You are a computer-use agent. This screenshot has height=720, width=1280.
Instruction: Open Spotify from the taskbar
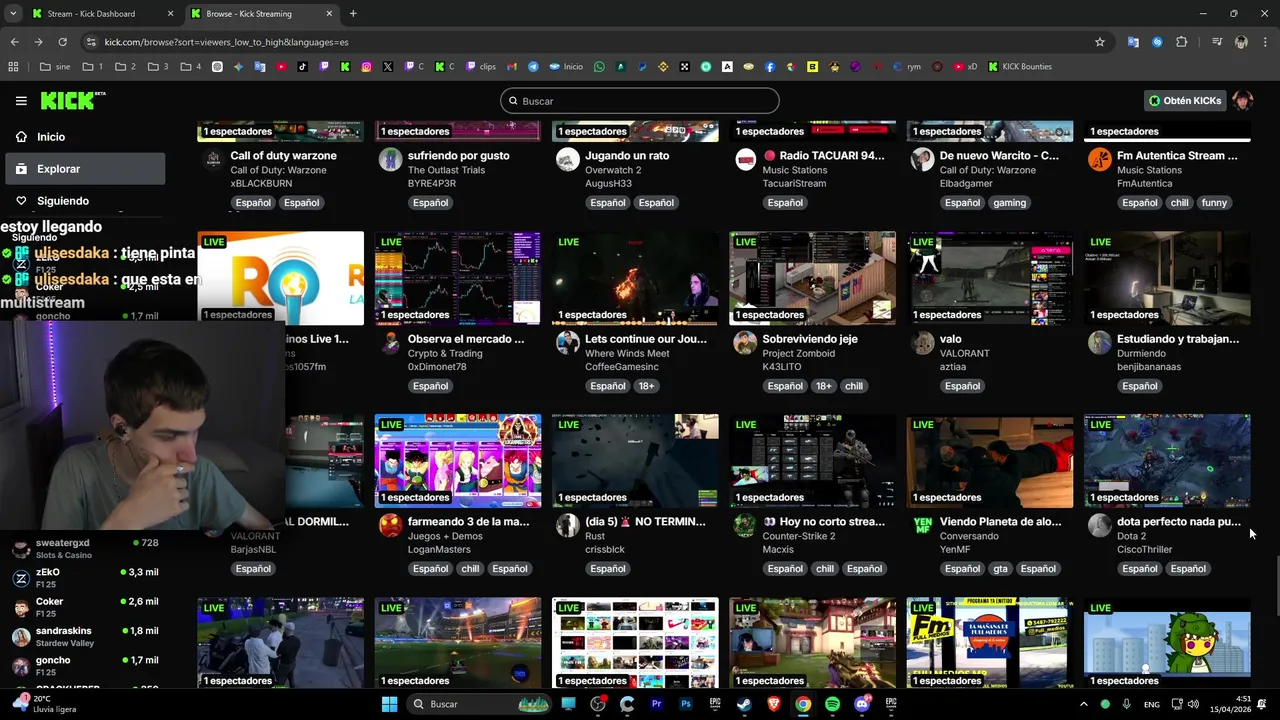pos(832,704)
